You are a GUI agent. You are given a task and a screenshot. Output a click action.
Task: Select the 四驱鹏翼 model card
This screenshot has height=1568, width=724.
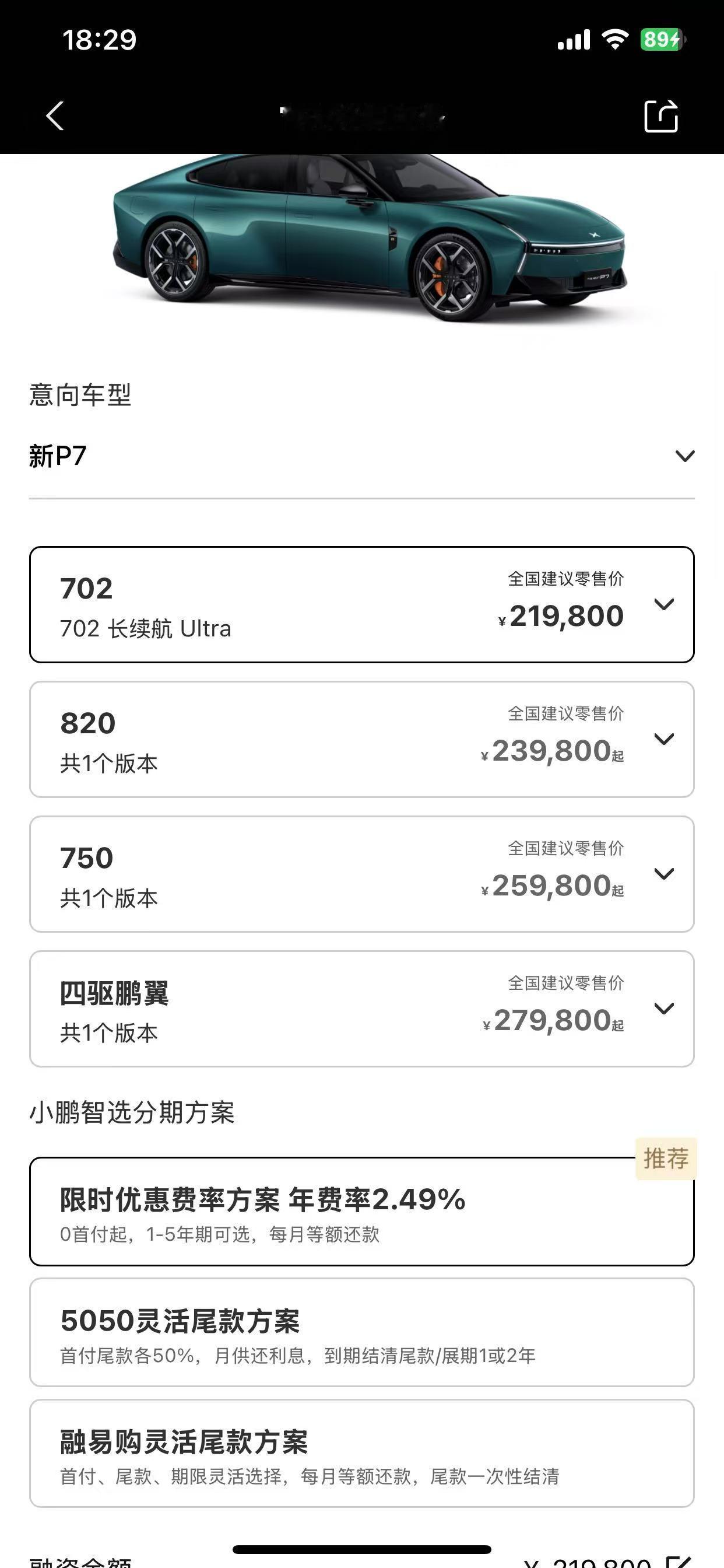pyautogui.click(x=361, y=1009)
